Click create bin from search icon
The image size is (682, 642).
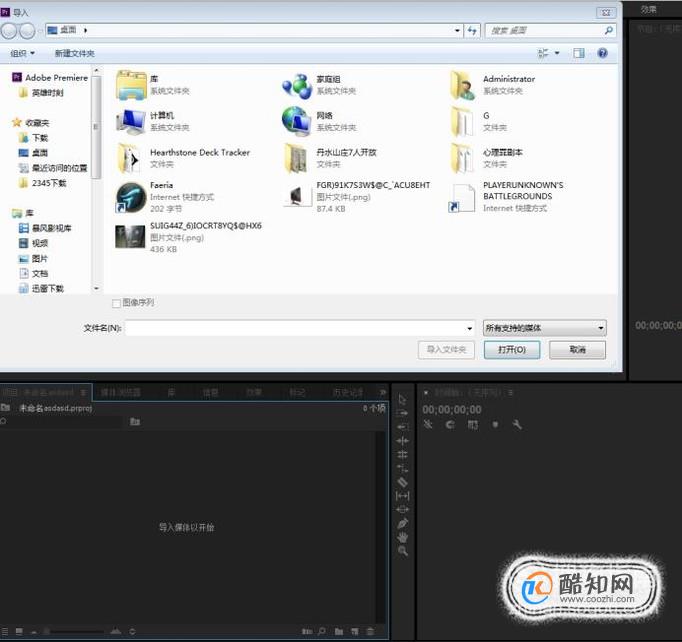tap(135, 421)
